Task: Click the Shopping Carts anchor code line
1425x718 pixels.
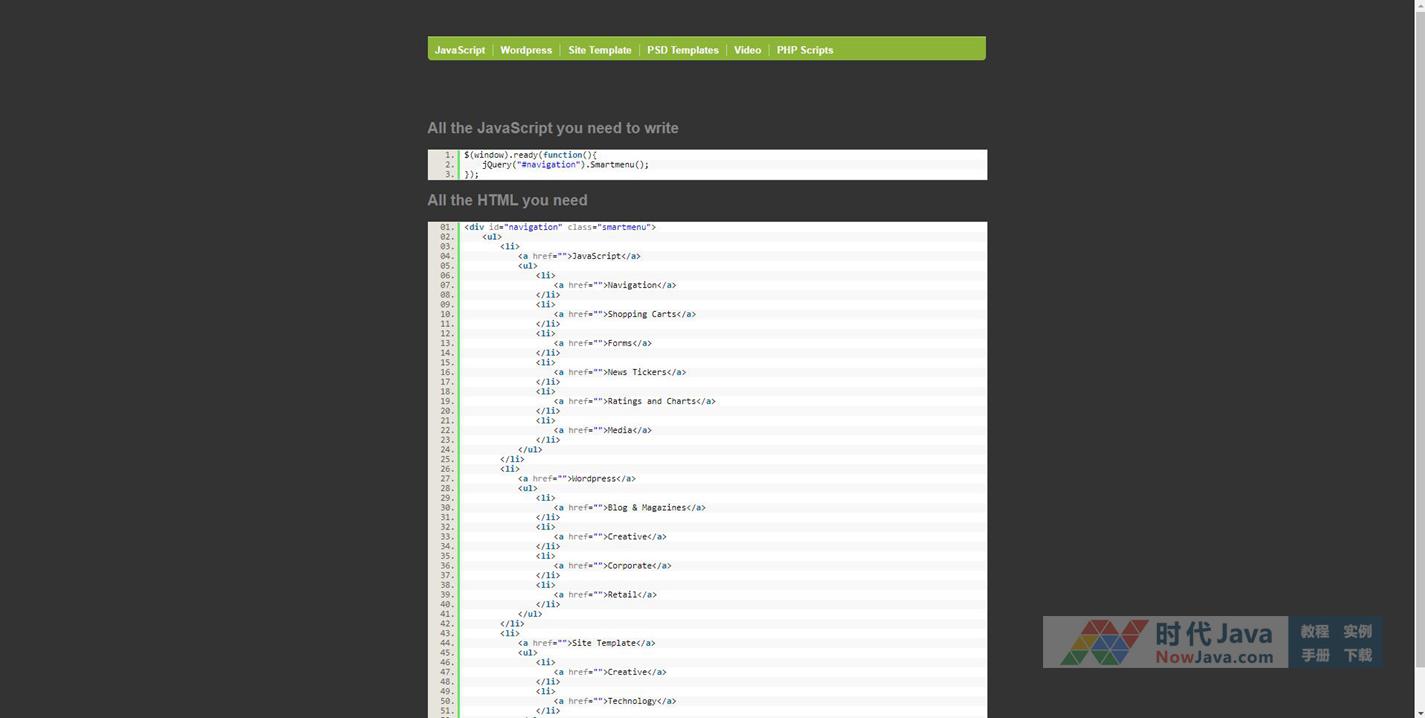Action: click(x=624, y=314)
